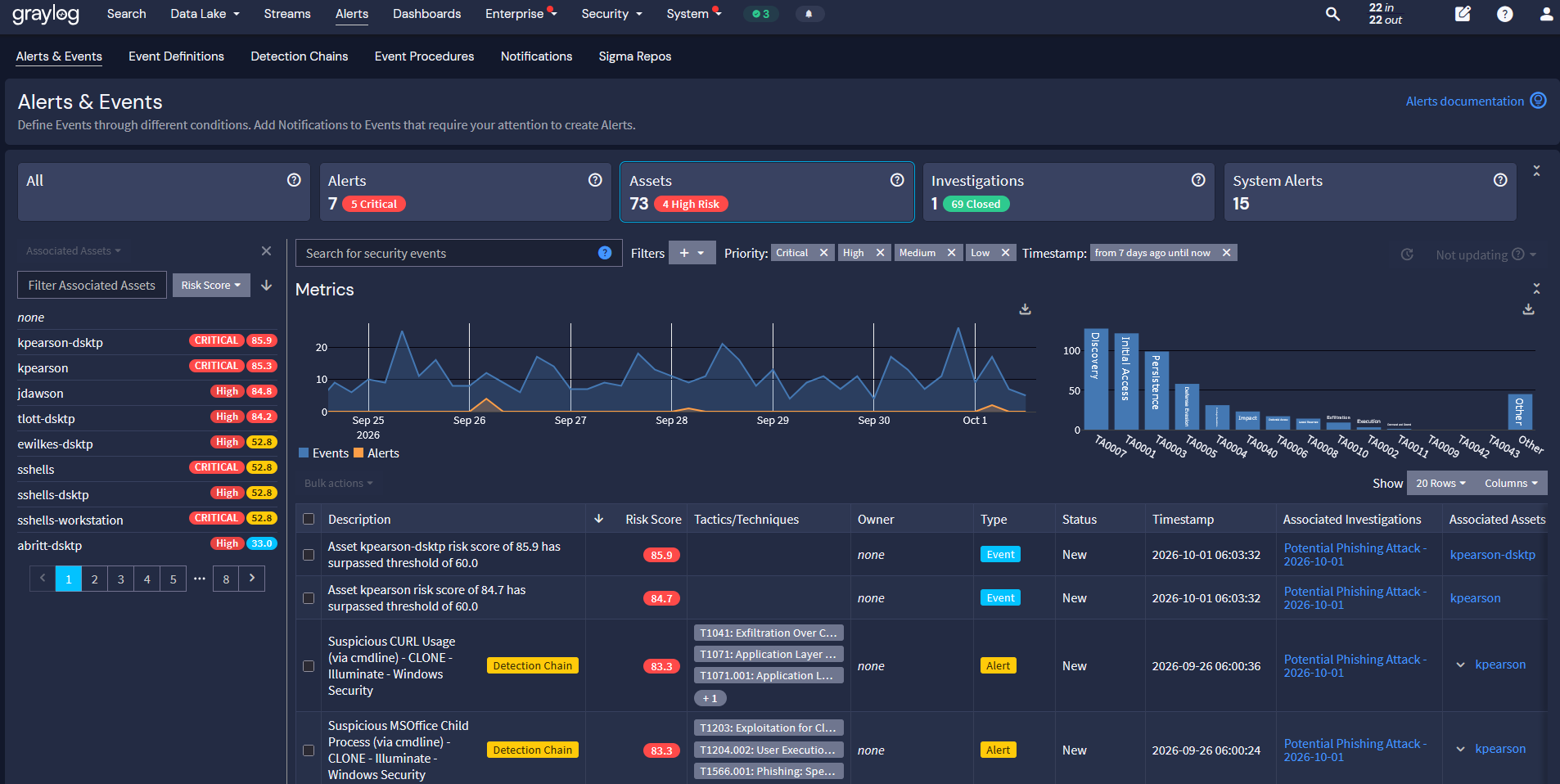Download the tactics bar chart
Viewport: 1560px width, 784px height.
(1528, 309)
